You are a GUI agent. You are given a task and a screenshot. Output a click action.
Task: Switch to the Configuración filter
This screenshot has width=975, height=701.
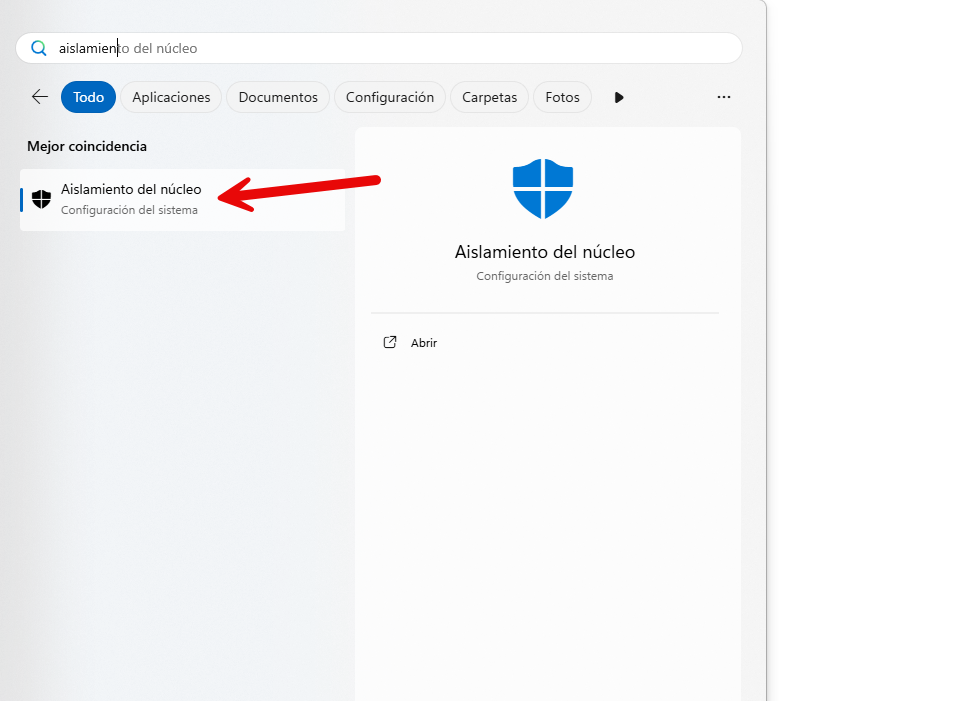tap(390, 97)
